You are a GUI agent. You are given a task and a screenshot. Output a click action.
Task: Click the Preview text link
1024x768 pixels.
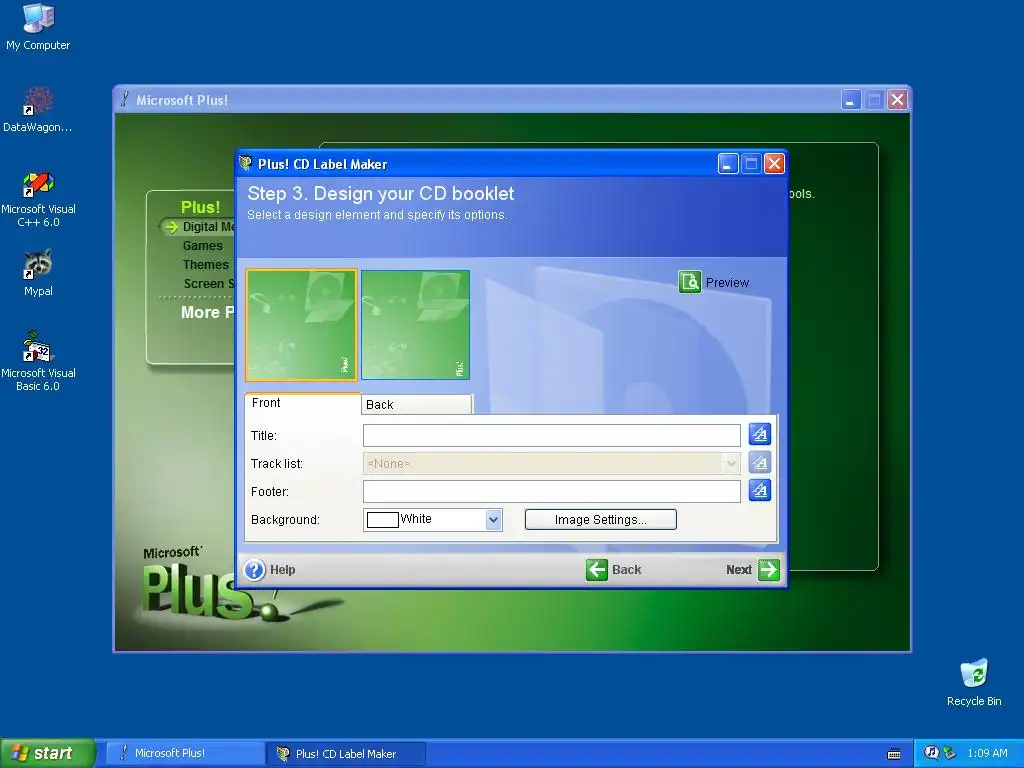[x=727, y=283]
